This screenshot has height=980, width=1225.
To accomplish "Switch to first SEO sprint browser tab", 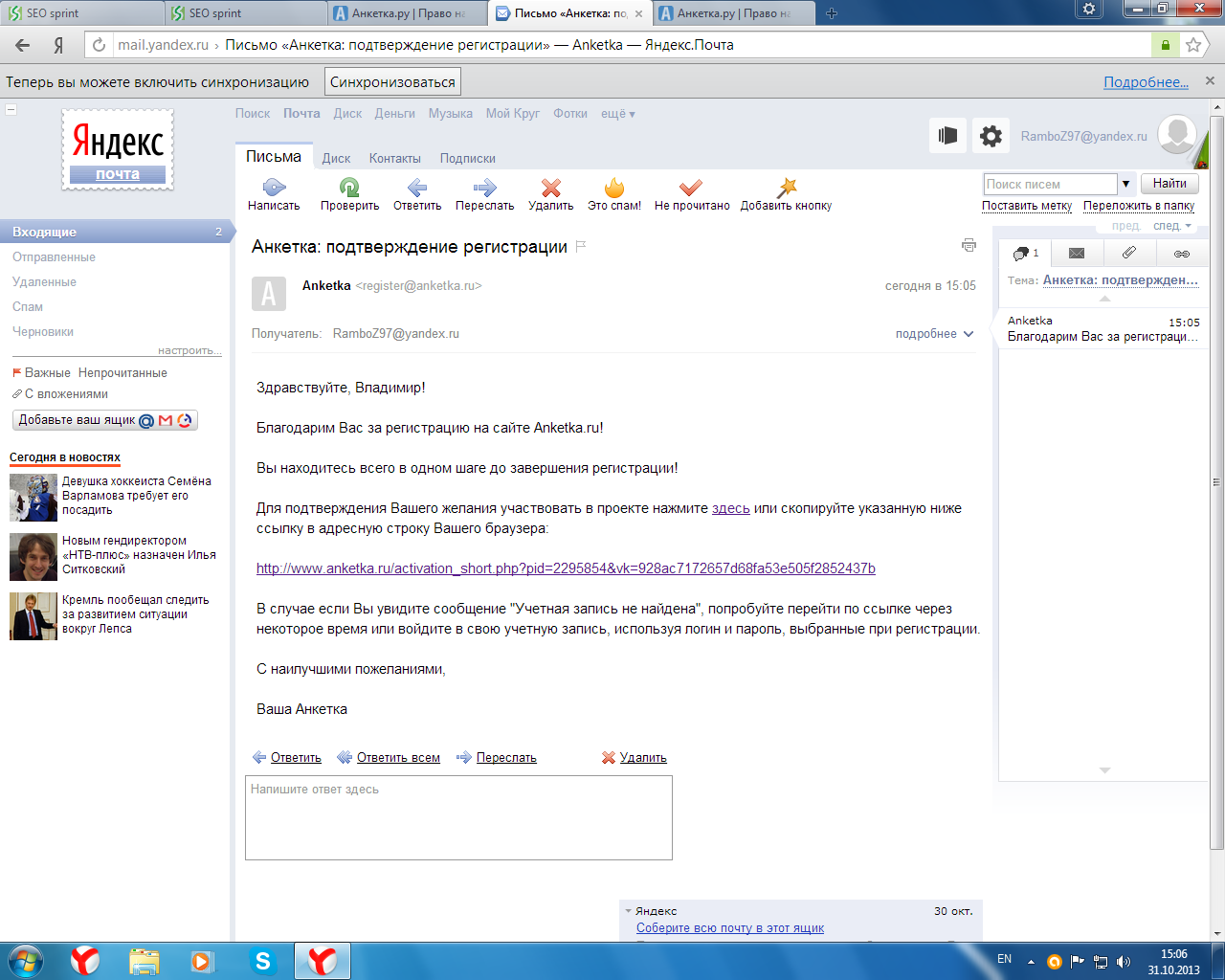I will pos(82,13).
